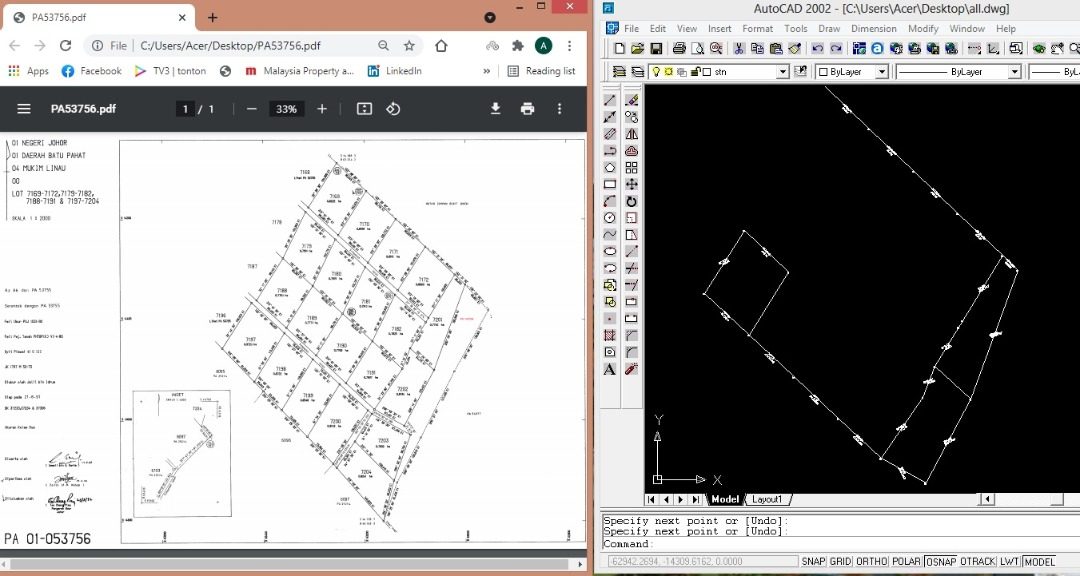
Task: Open the Draw menu
Action: point(829,28)
